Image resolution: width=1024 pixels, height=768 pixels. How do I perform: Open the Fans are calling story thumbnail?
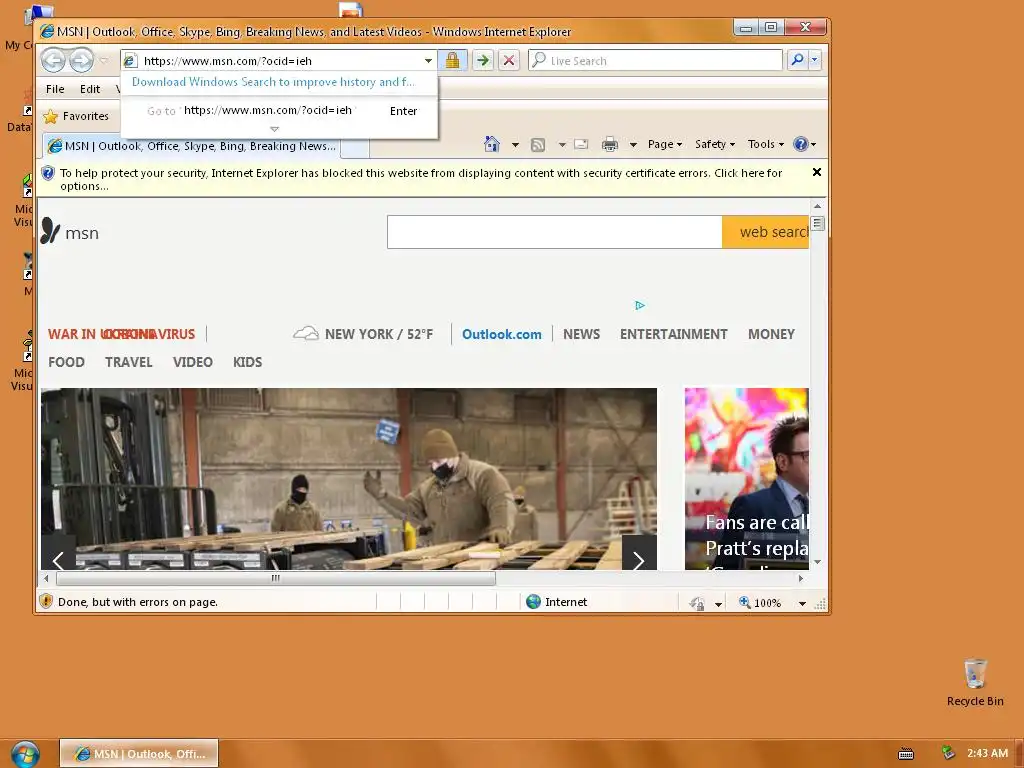pyautogui.click(x=746, y=479)
